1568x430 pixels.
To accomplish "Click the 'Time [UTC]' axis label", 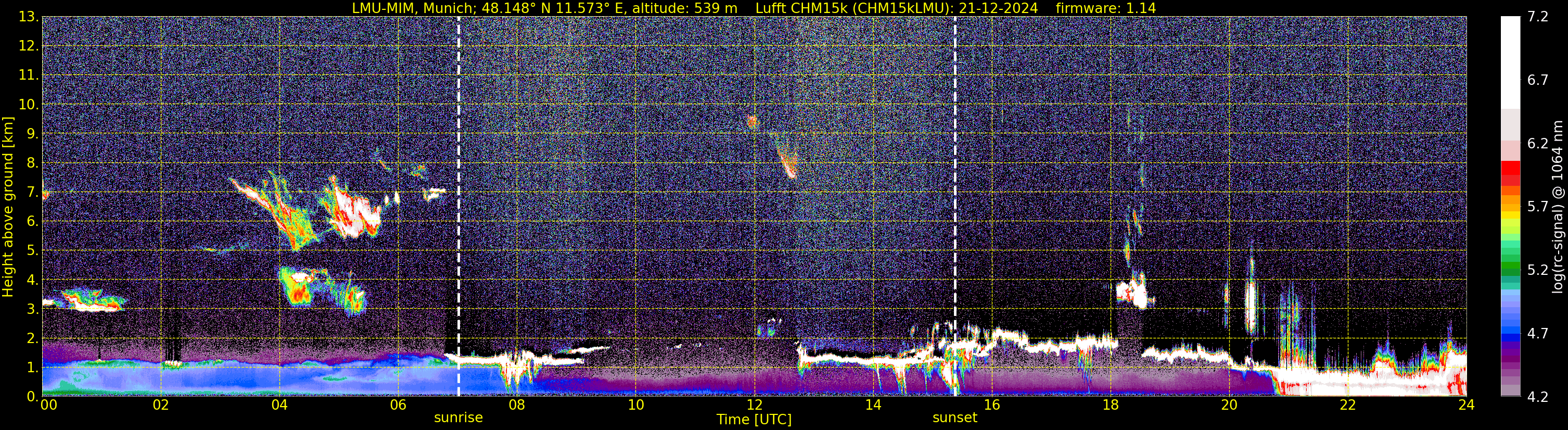I will [x=754, y=420].
